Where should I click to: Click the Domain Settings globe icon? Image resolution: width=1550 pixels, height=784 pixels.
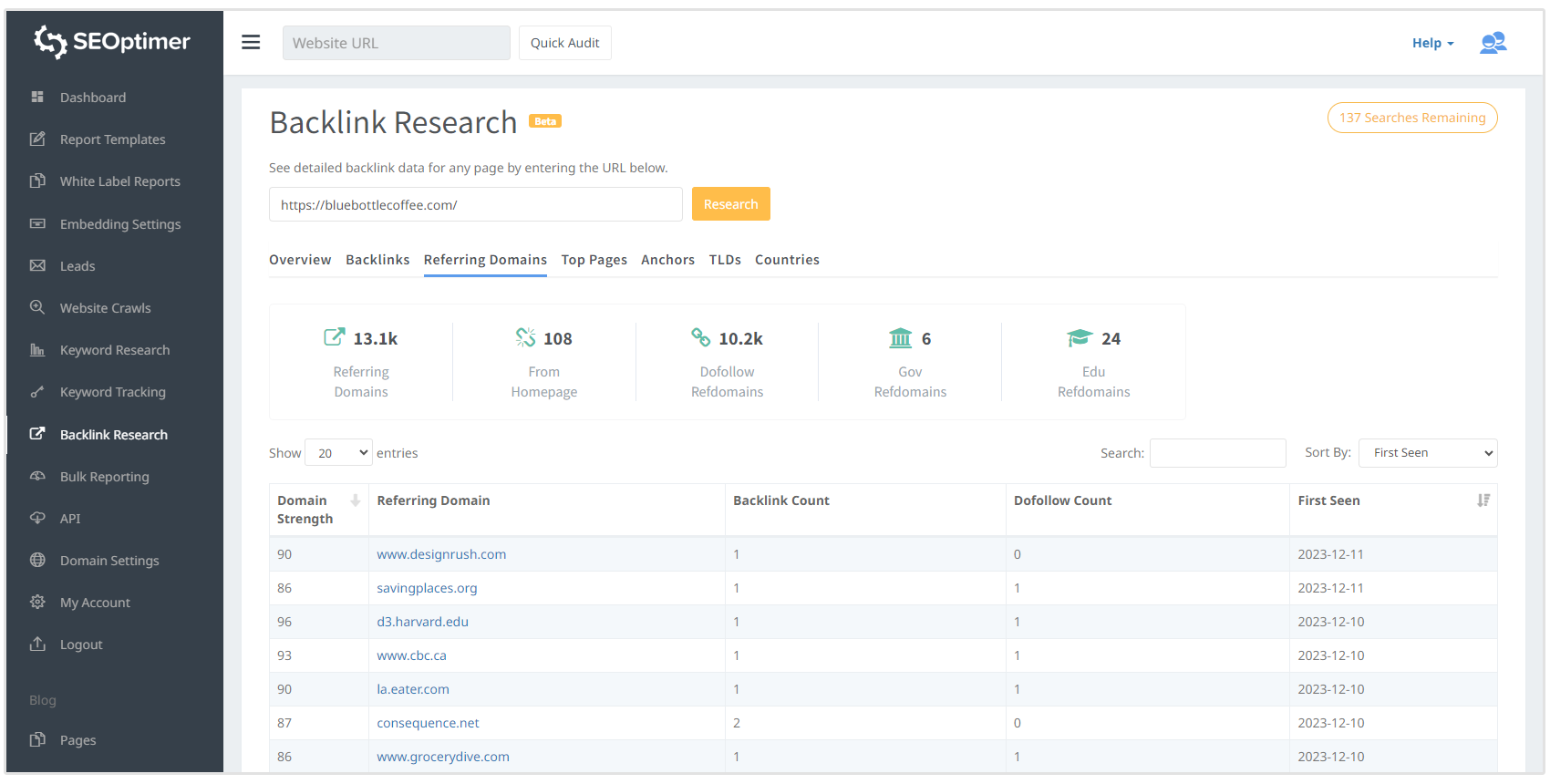click(x=37, y=560)
